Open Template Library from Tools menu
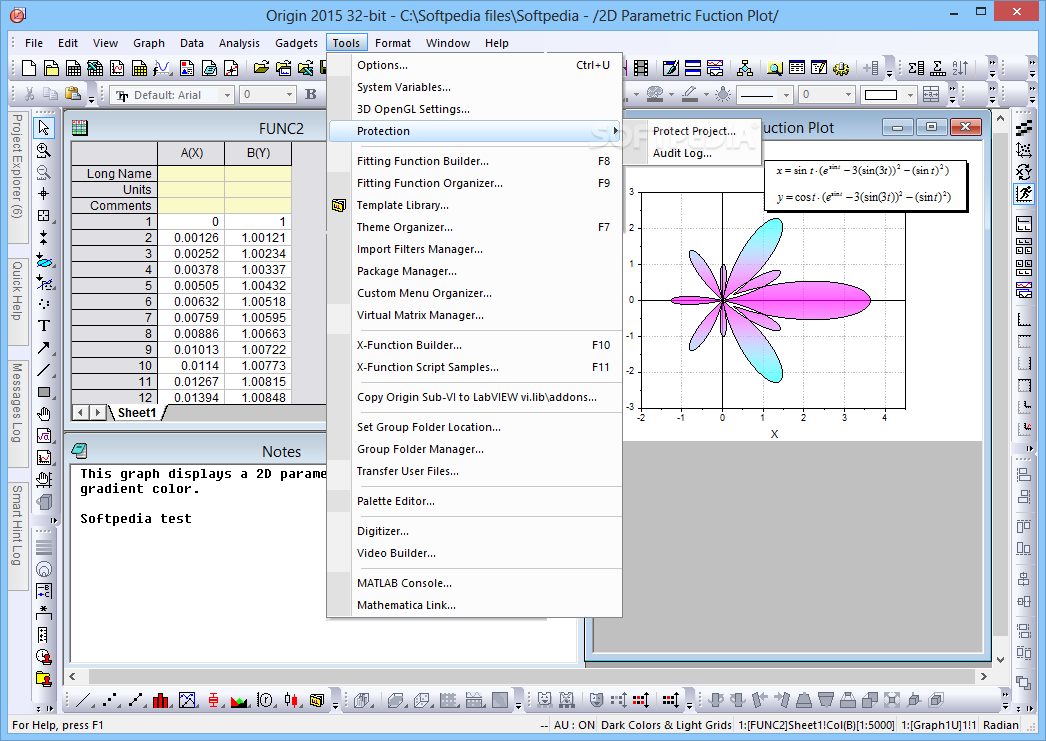 point(474,205)
